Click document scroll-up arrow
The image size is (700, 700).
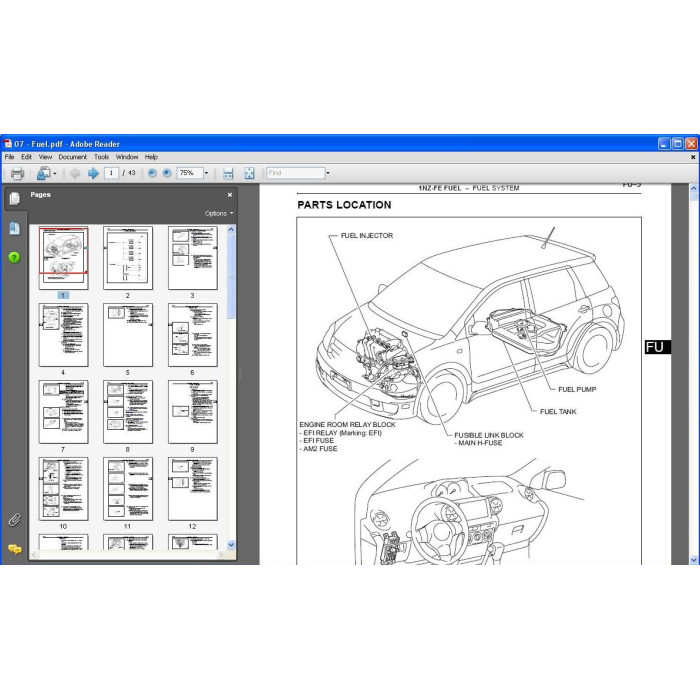point(693,188)
